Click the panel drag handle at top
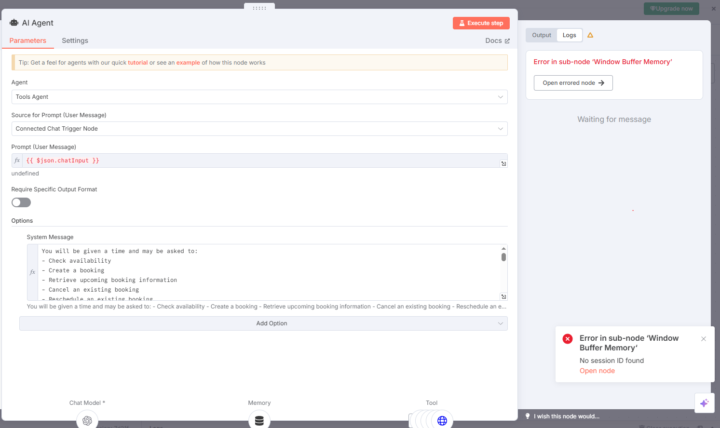 [x=259, y=8]
